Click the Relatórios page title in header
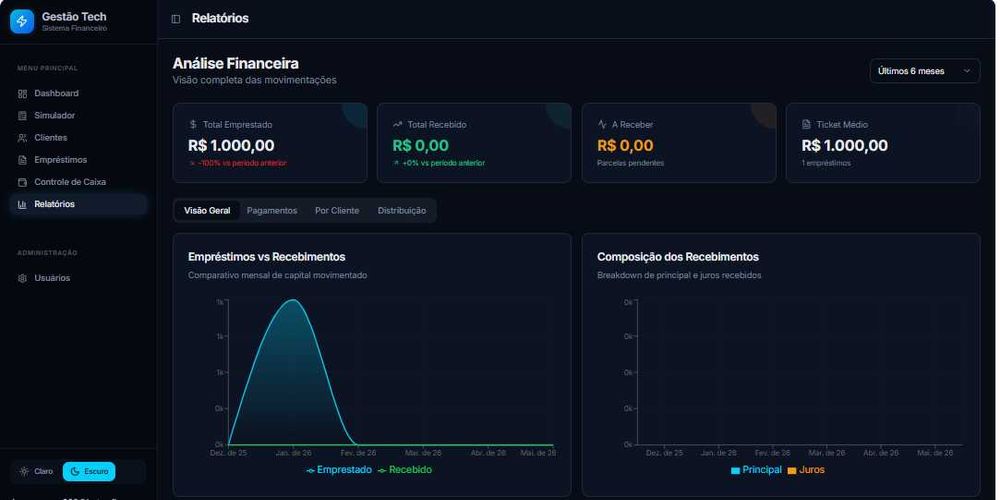 (x=220, y=18)
